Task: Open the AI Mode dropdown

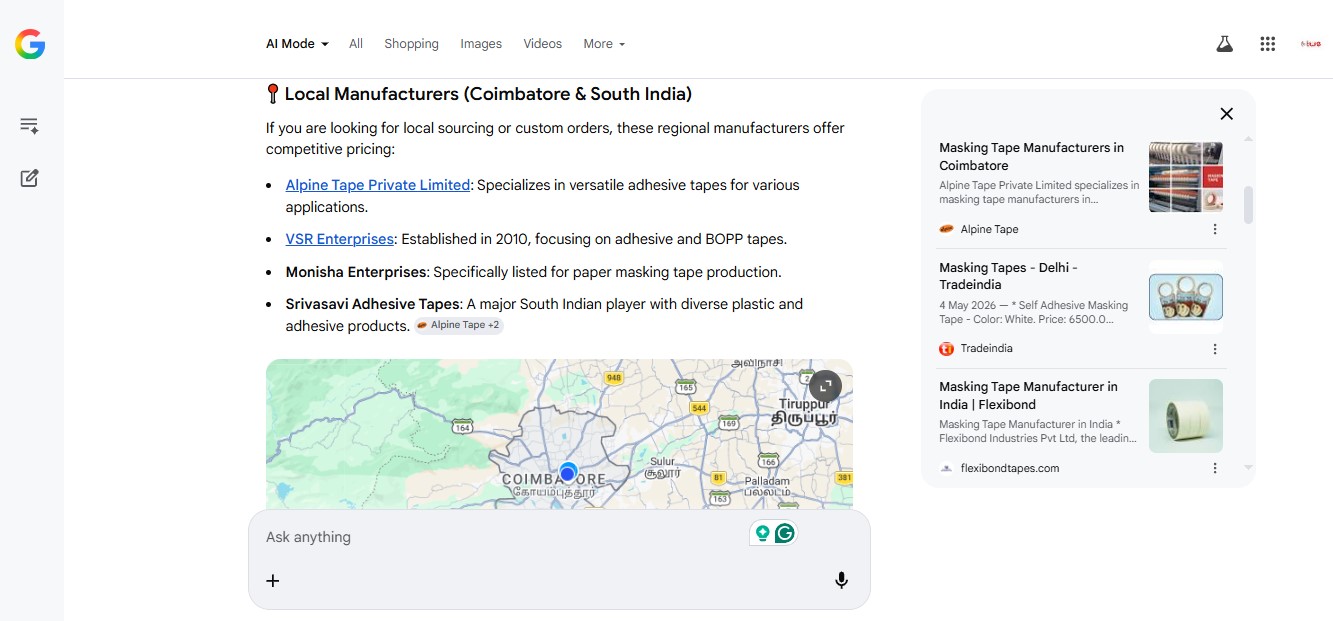Action: [297, 44]
